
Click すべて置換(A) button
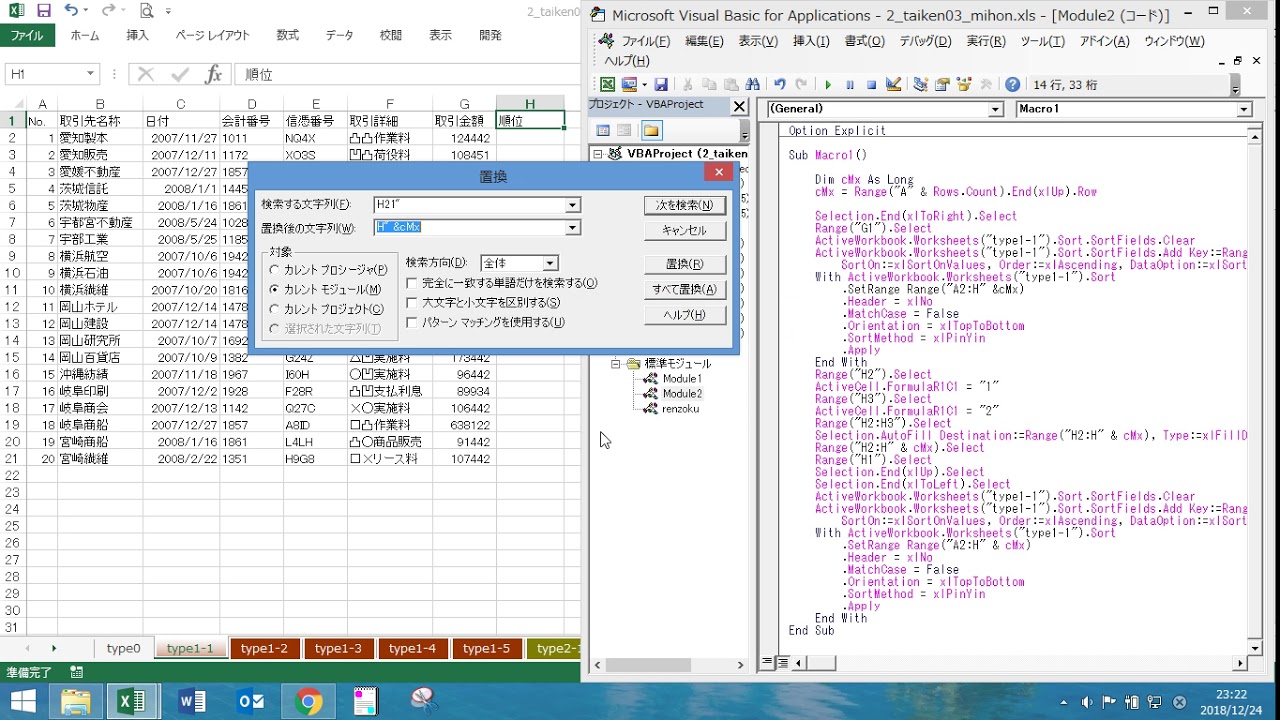[x=684, y=289]
